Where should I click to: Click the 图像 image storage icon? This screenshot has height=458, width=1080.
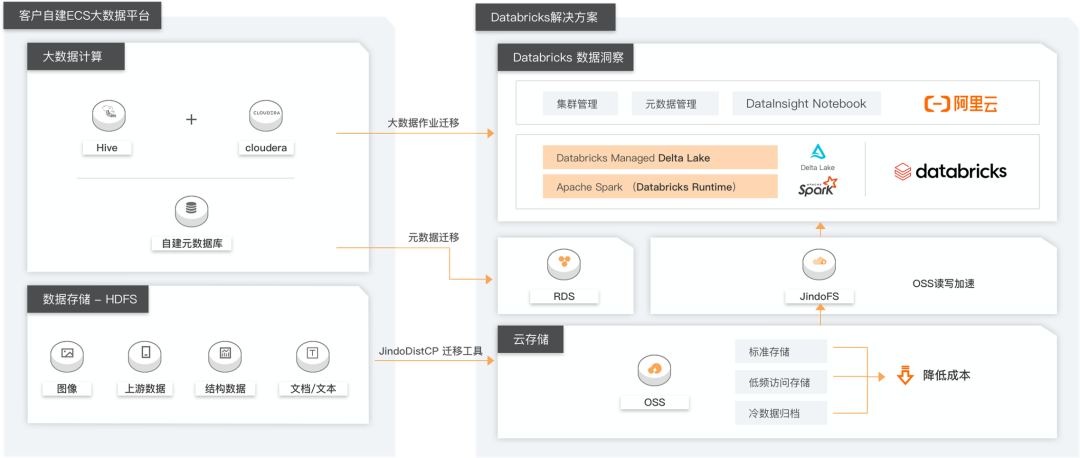click(x=67, y=356)
